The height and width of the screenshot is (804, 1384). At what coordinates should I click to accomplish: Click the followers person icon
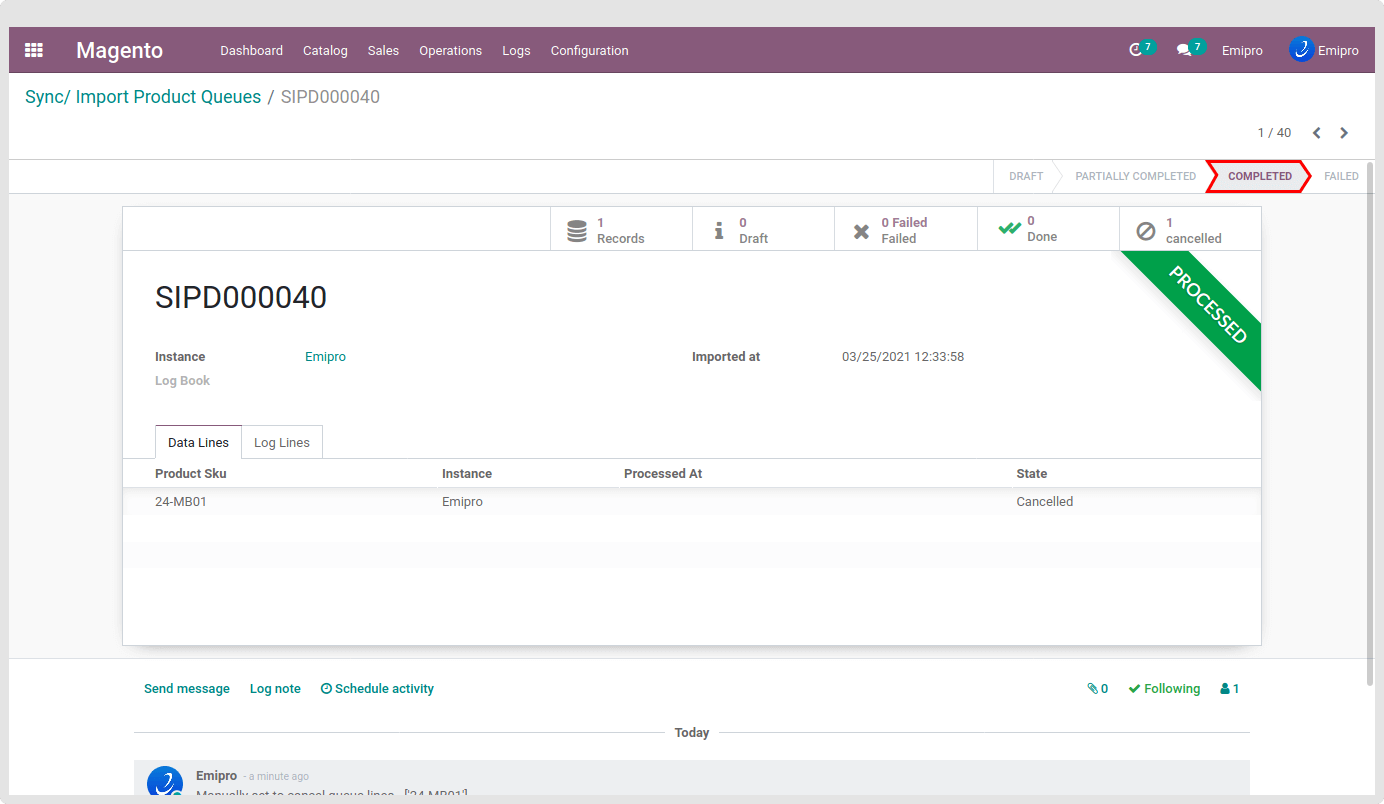(1225, 689)
